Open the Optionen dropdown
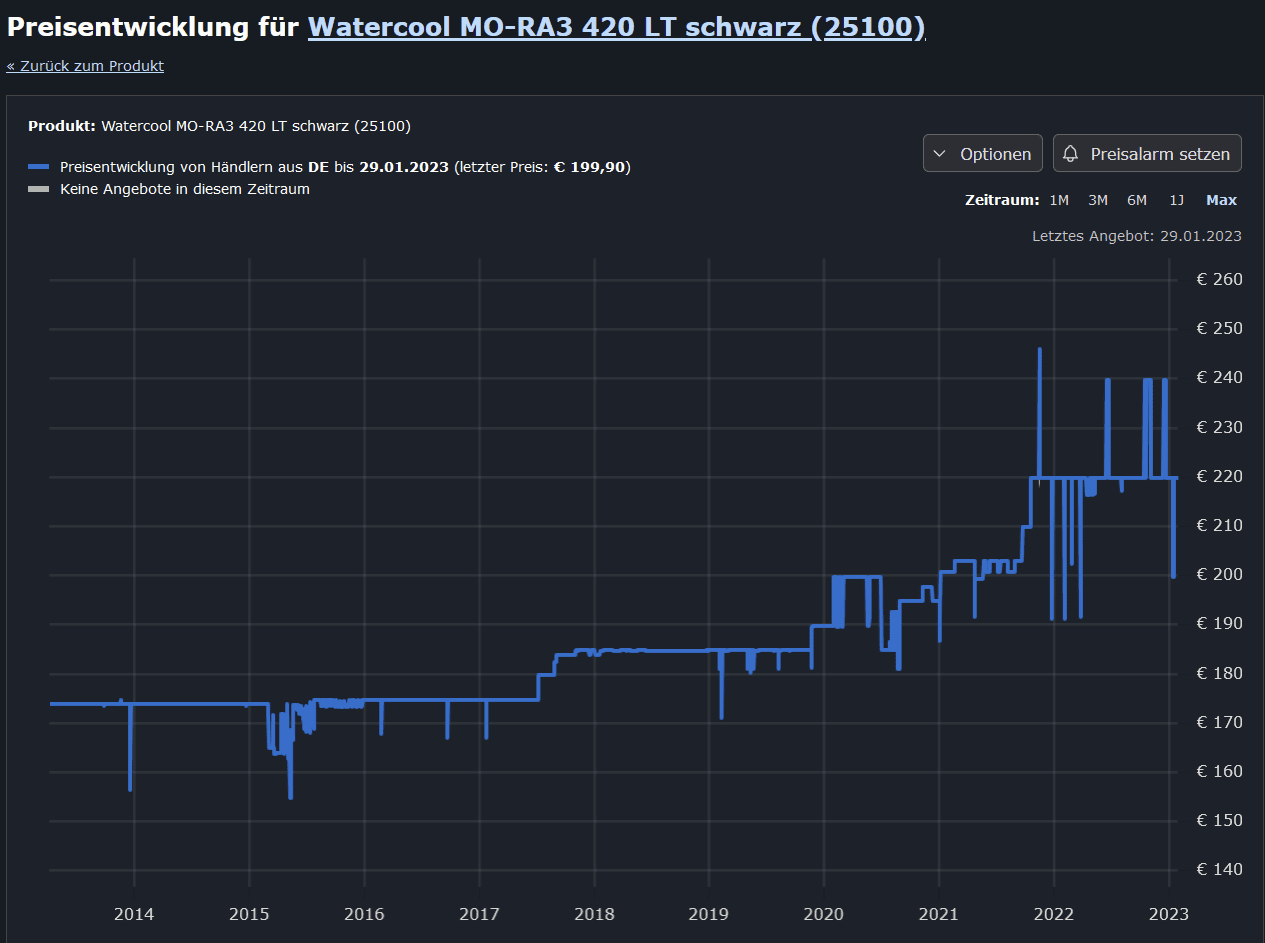 (x=983, y=154)
